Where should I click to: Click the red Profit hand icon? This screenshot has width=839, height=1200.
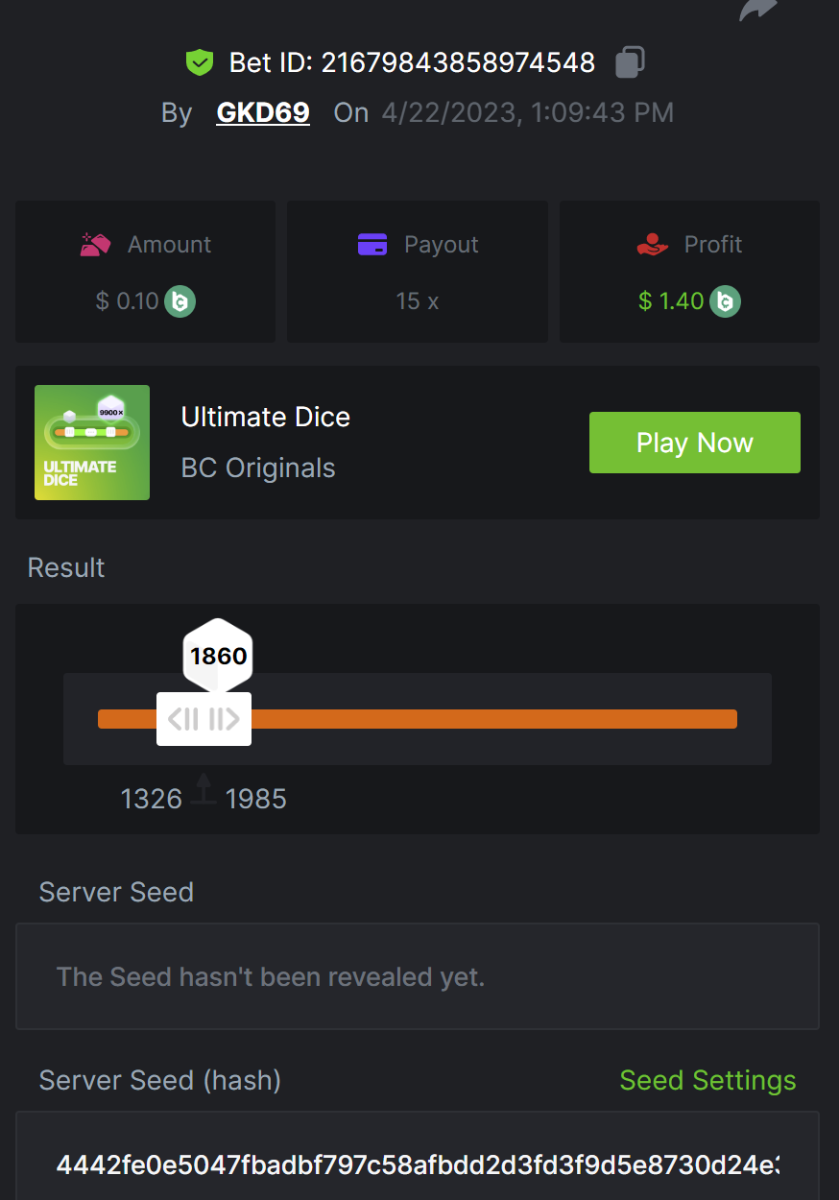pyautogui.click(x=652, y=244)
